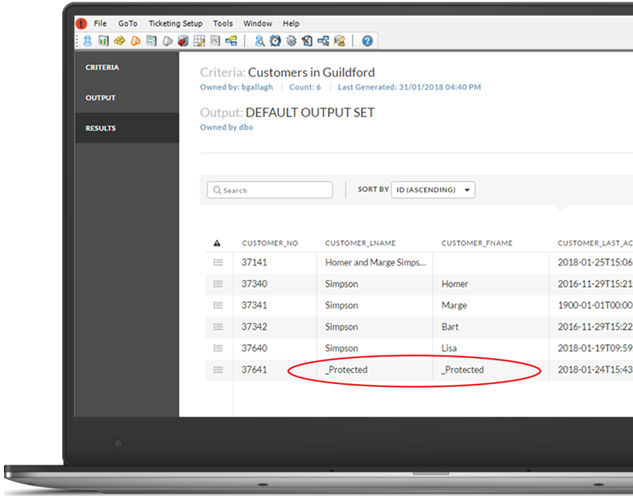
Task: Click the 'Count: 6' link
Action: coord(305,87)
